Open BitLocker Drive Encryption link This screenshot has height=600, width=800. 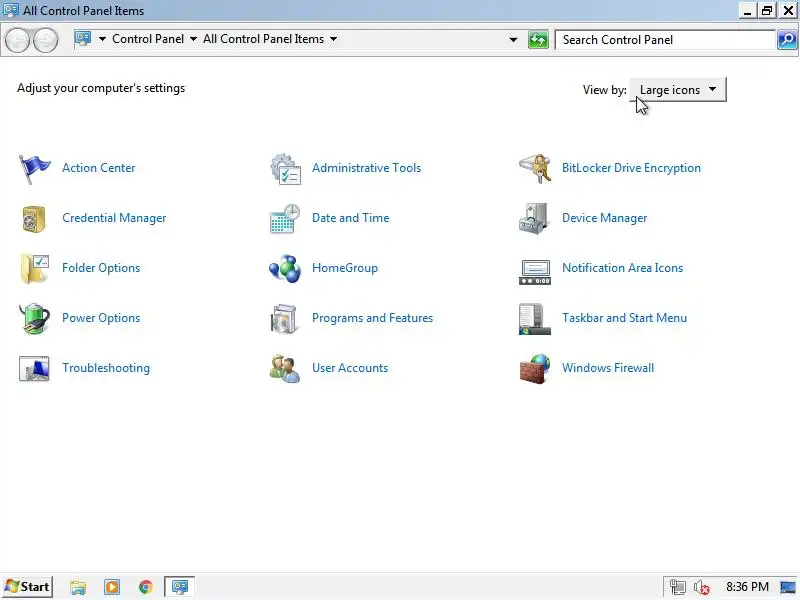[x=631, y=168]
